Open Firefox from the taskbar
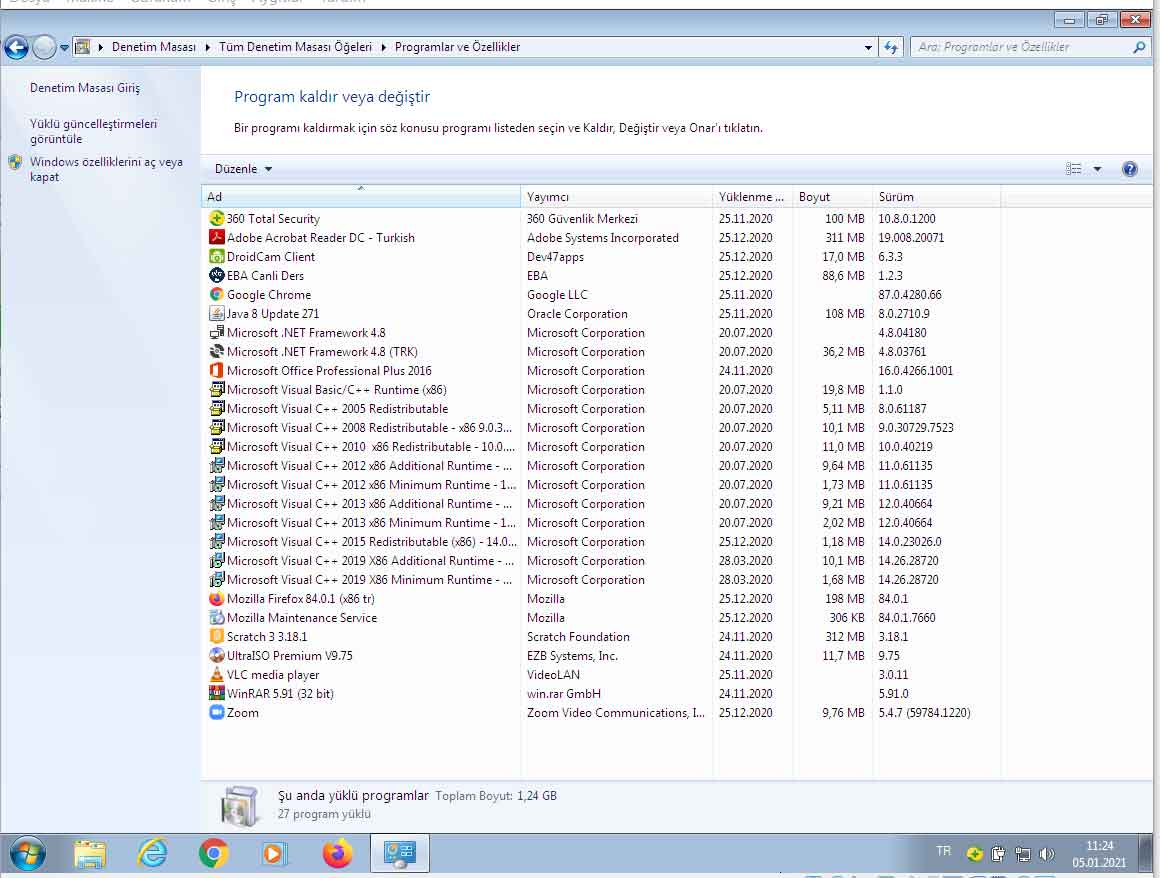The width and height of the screenshot is (1160, 878). coord(337,854)
